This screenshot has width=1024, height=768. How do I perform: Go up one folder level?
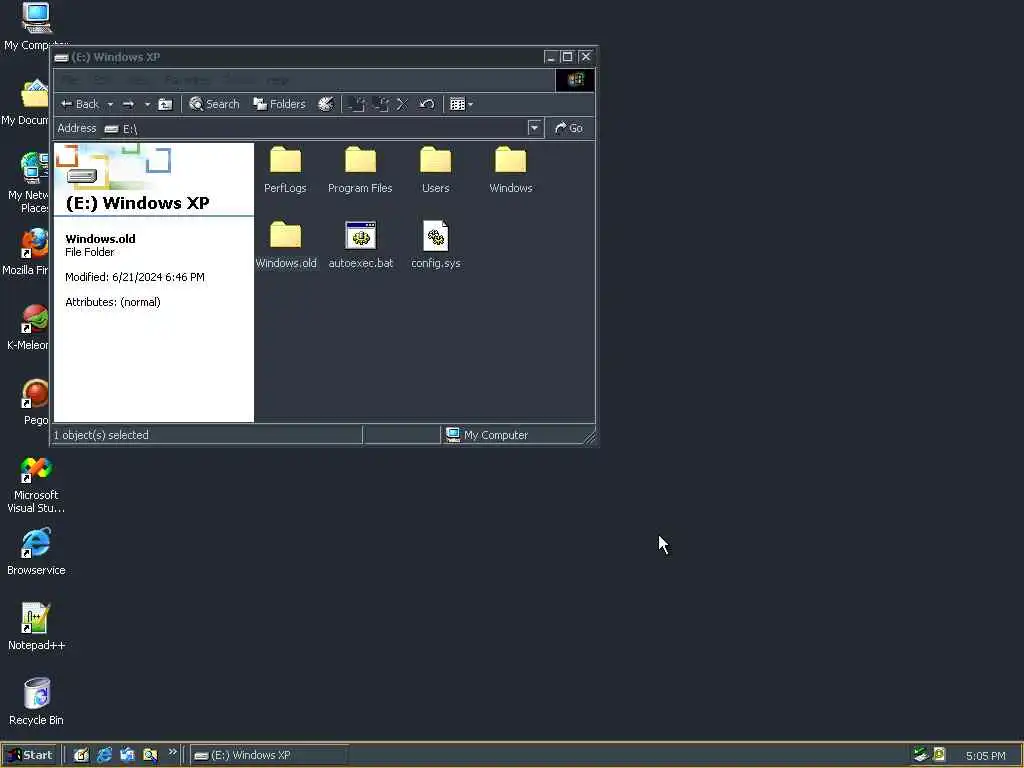(166, 104)
